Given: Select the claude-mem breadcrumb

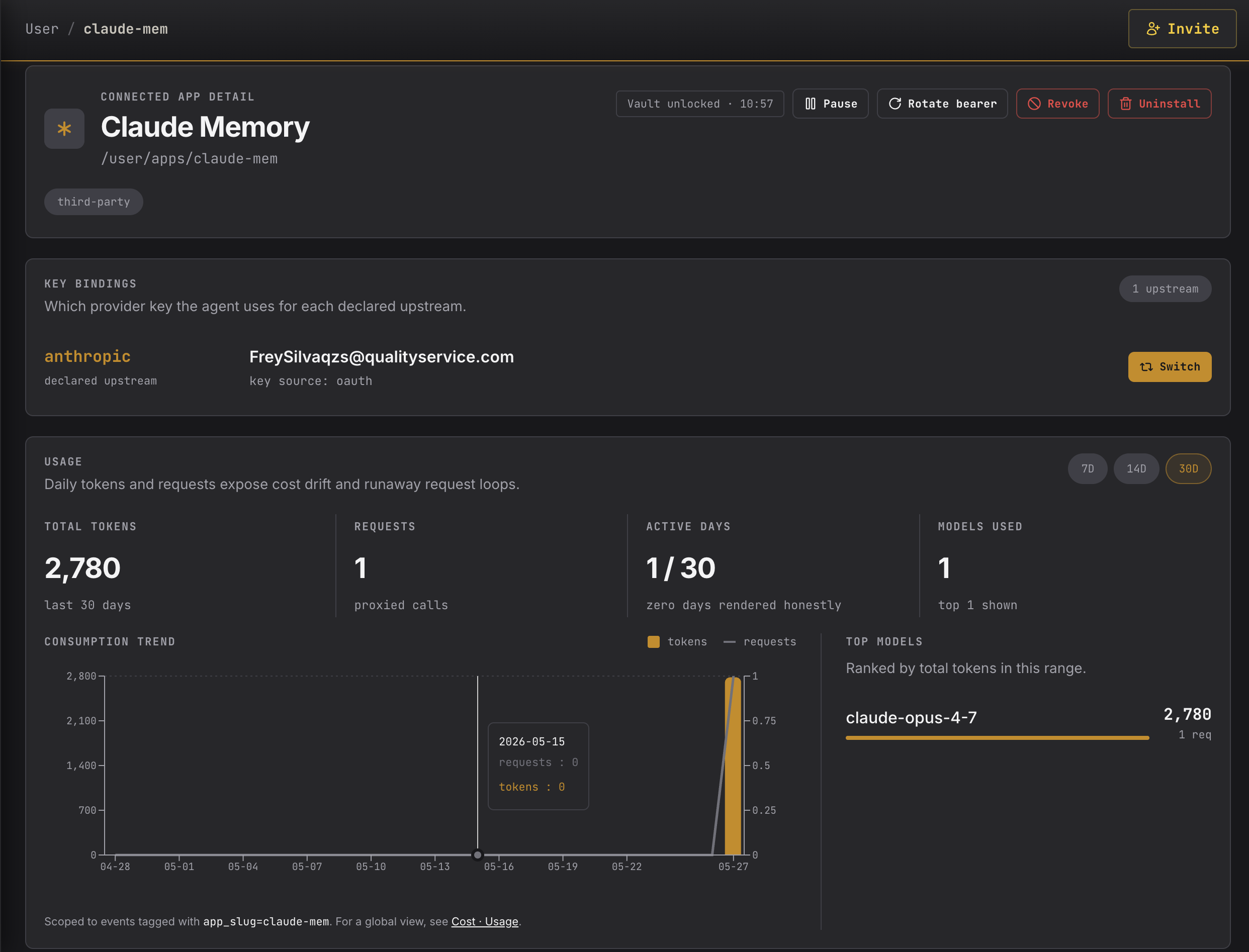Looking at the screenshot, I should point(126,29).
